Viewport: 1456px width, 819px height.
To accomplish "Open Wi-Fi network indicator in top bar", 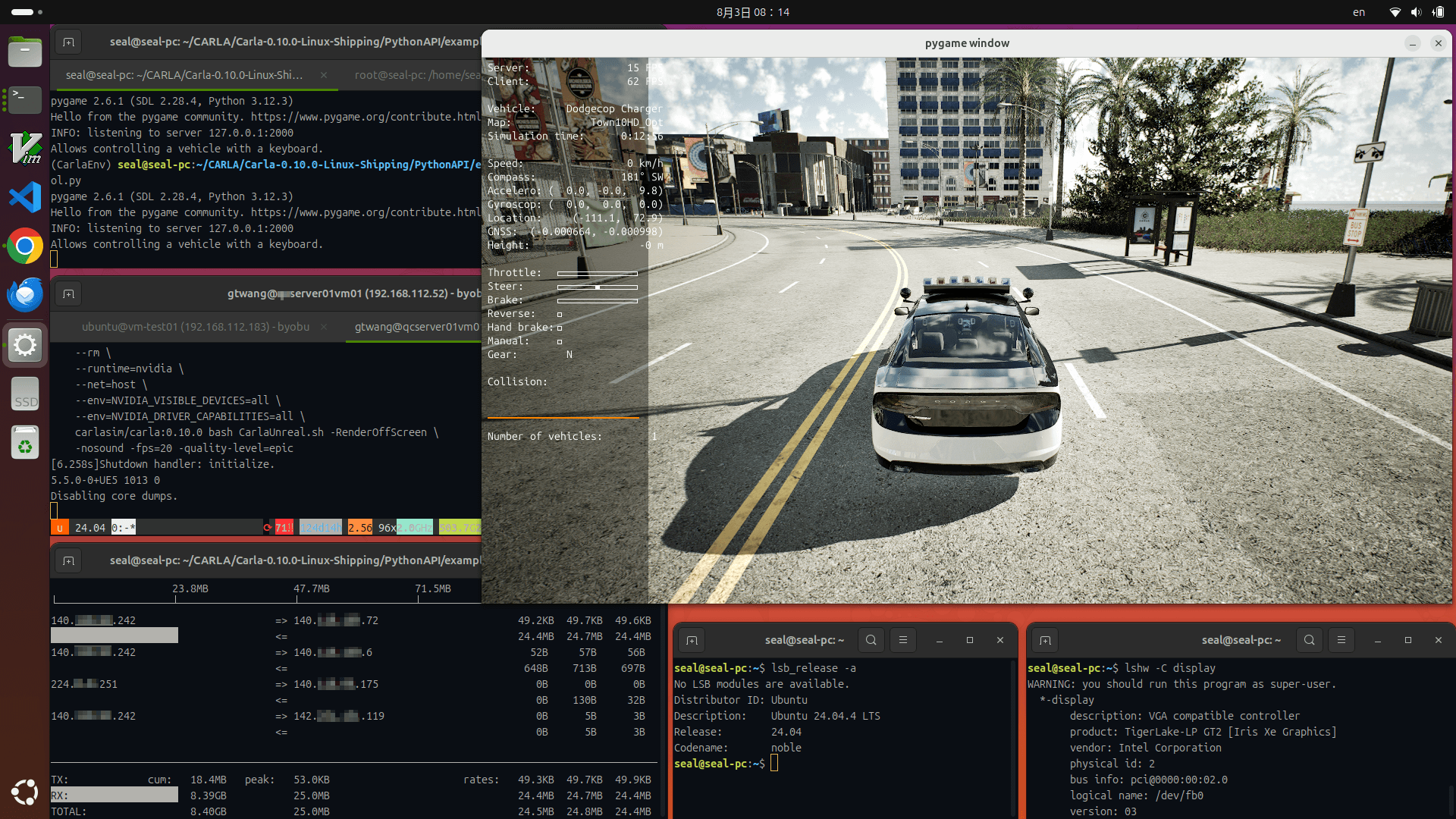I will coord(1395,12).
